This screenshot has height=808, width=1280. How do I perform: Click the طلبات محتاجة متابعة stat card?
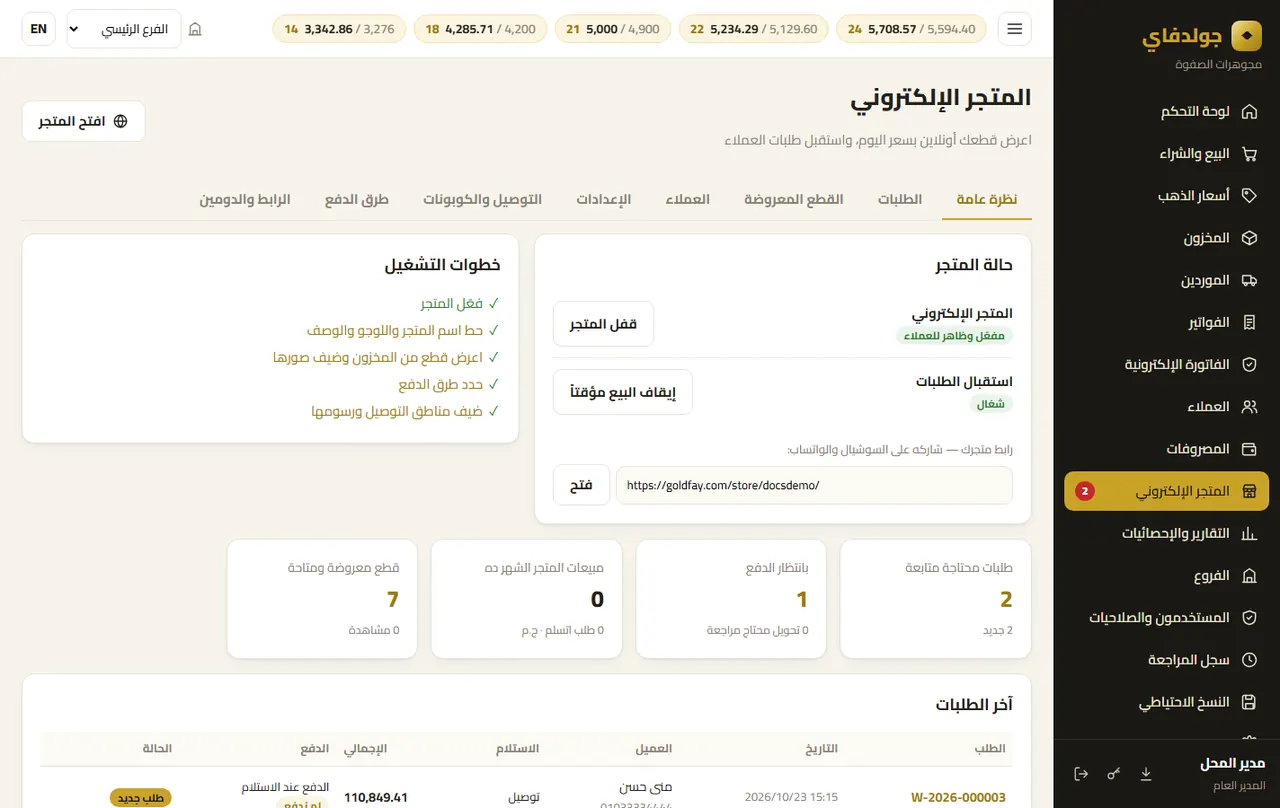coord(935,599)
